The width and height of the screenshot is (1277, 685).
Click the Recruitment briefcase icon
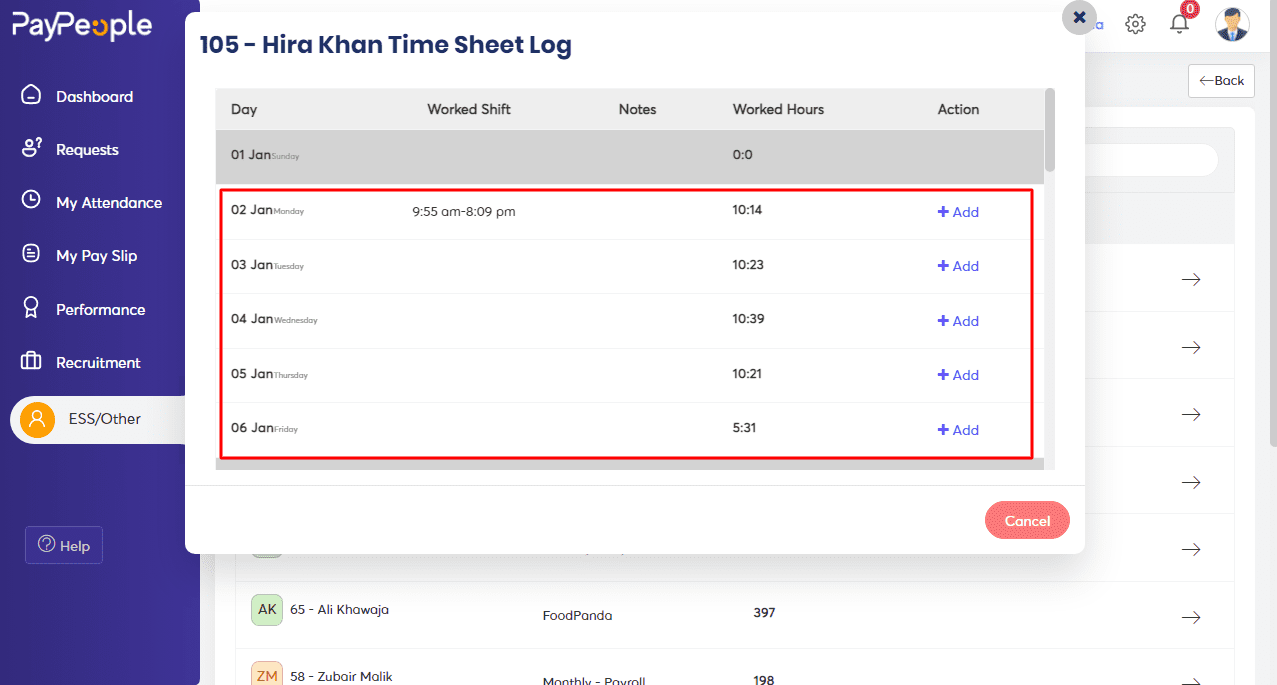point(31,361)
